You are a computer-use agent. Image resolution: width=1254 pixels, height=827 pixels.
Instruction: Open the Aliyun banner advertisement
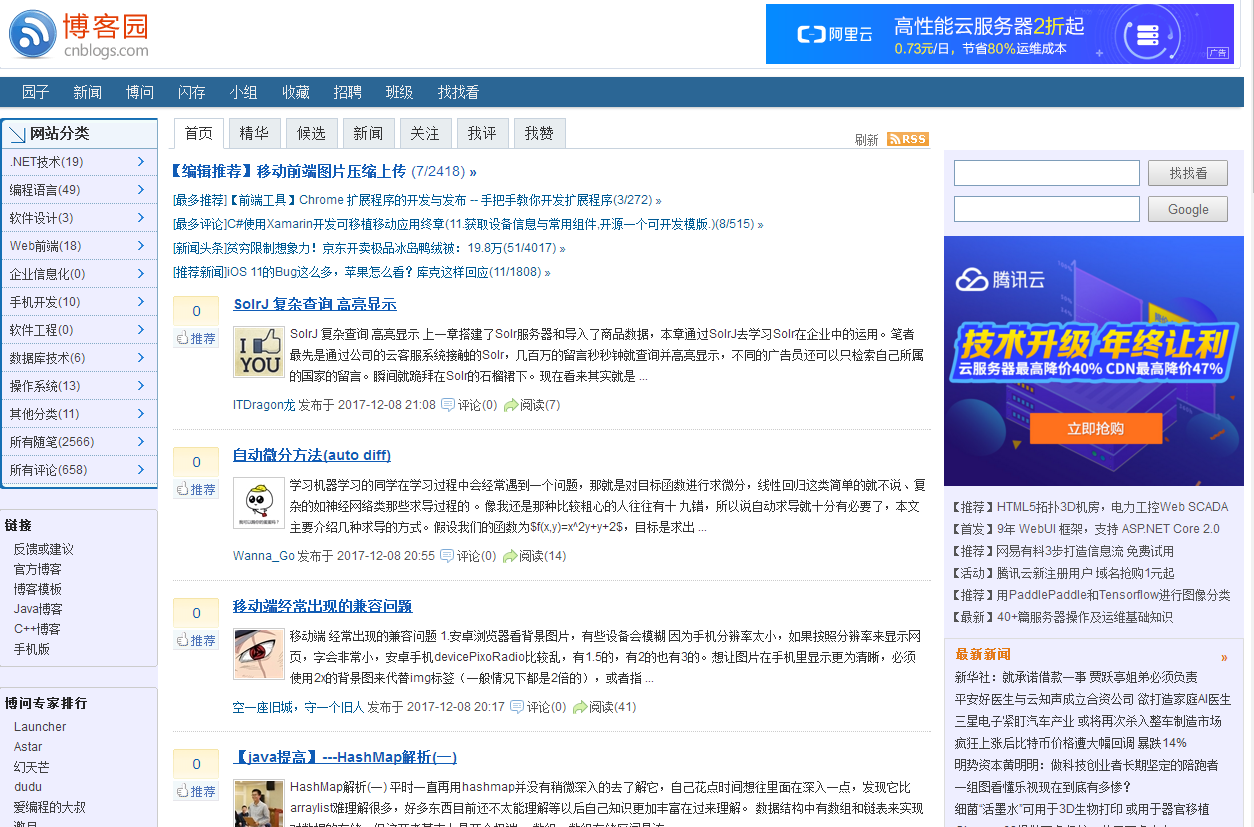pos(999,34)
